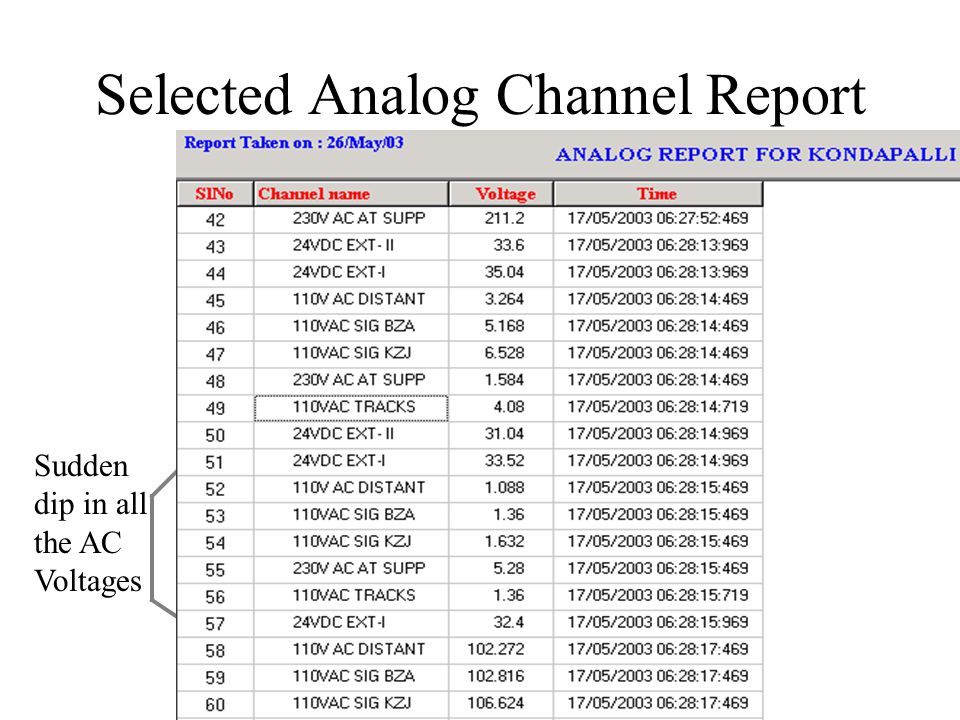Click voltage value 35.04
The width and height of the screenshot is (960, 720).
[x=504, y=272]
